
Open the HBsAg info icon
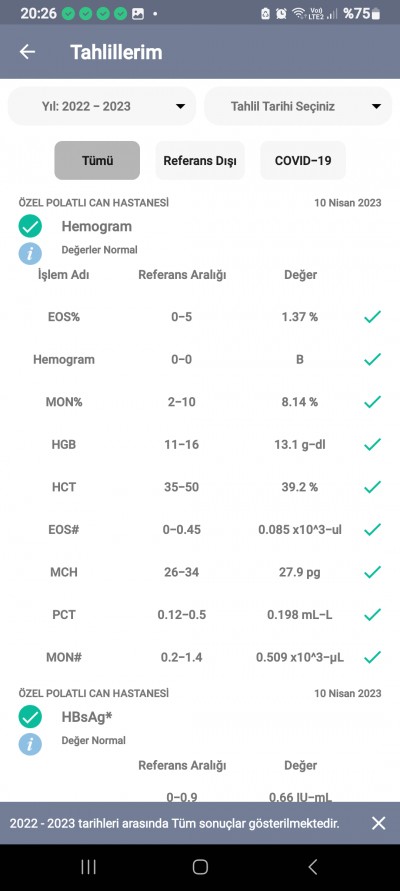(x=30, y=743)
